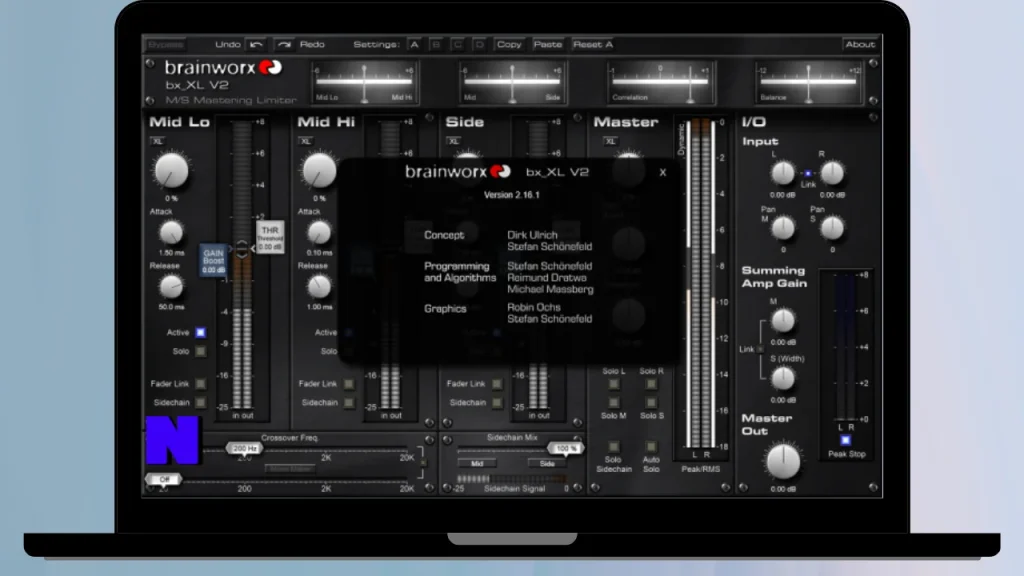This screenshot has height=576, width=1024.
Task: Click the Undo arrow icon
Action: tap(256, 44)
